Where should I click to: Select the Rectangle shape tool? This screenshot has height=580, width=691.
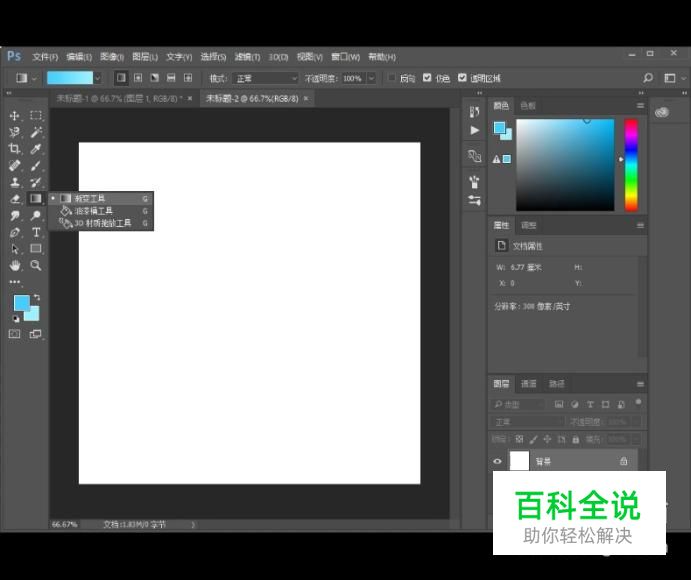coord(36,249)
